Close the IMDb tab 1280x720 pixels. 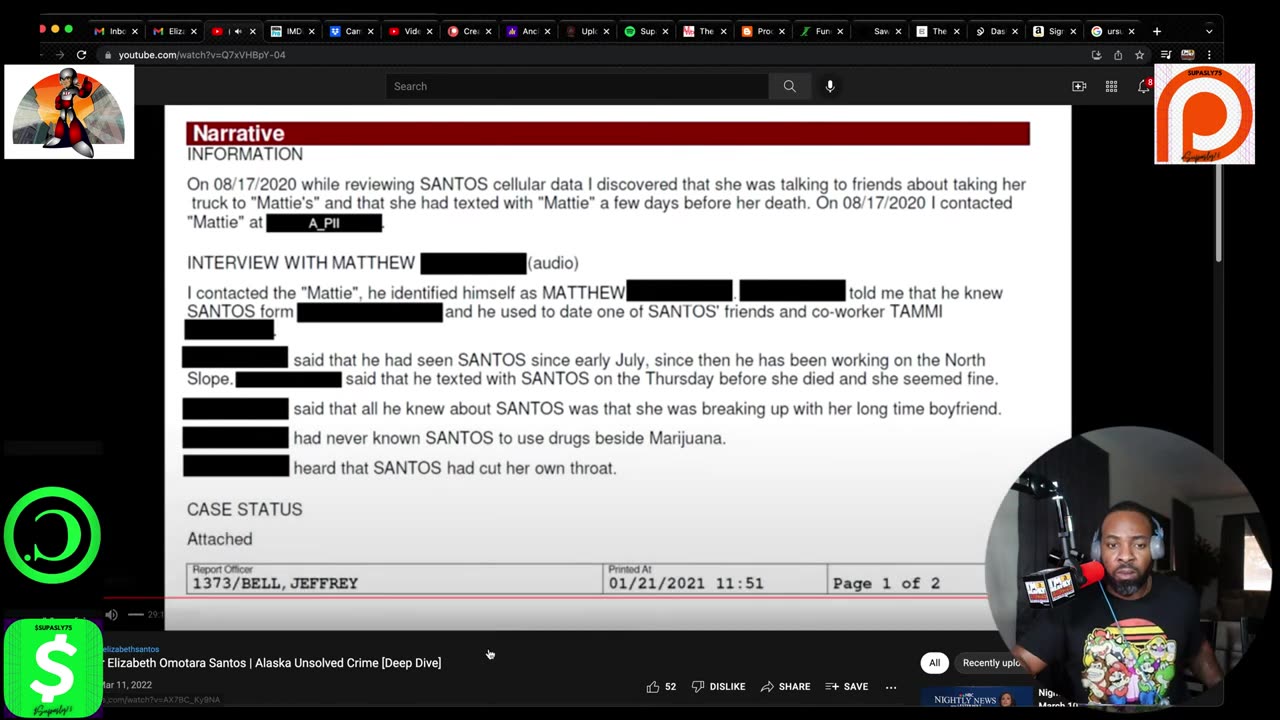click(x=312, y=31)
